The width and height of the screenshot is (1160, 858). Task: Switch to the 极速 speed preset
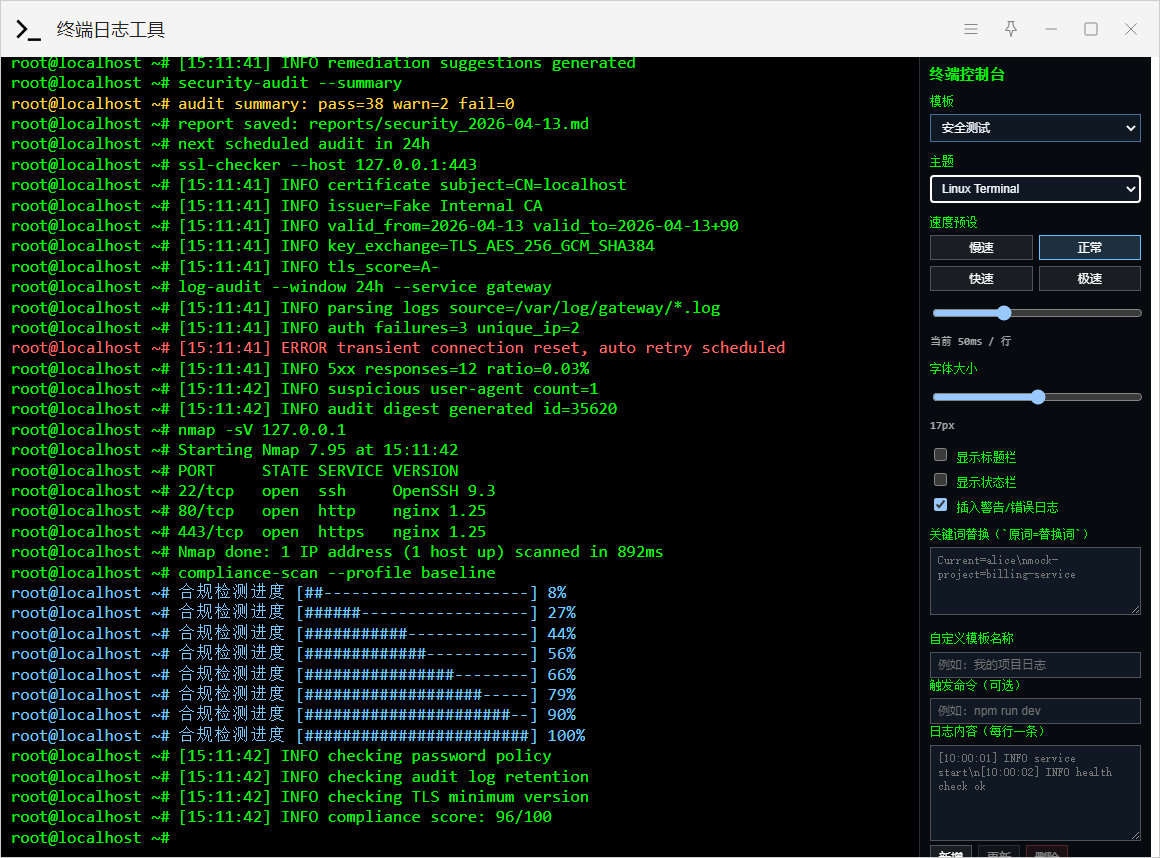coord(1089,279)
